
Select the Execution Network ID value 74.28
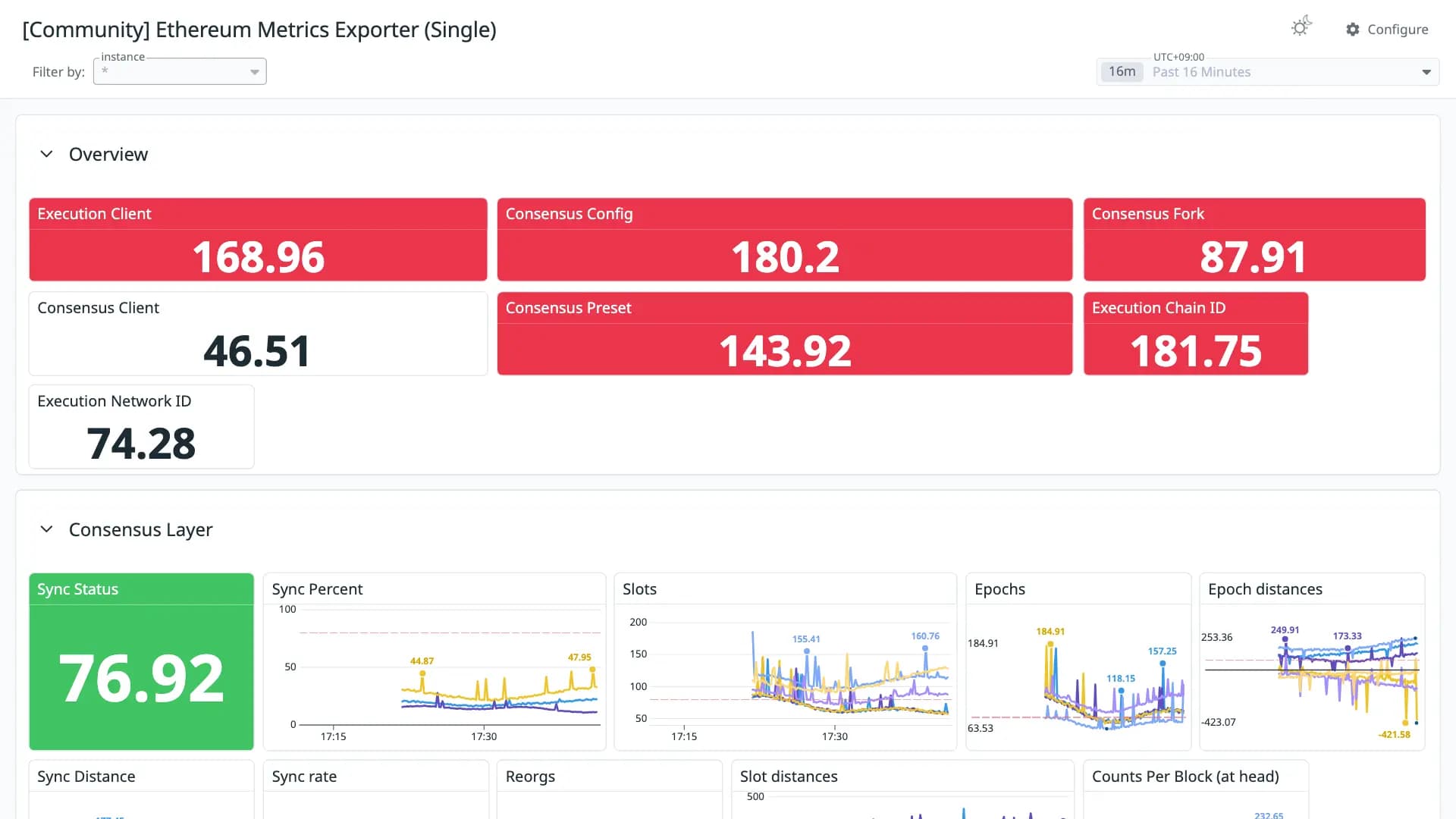(141, 444)
